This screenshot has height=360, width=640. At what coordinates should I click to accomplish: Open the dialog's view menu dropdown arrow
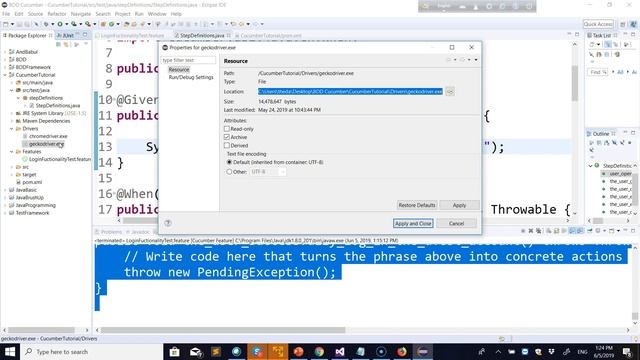[x=476, y=60]
